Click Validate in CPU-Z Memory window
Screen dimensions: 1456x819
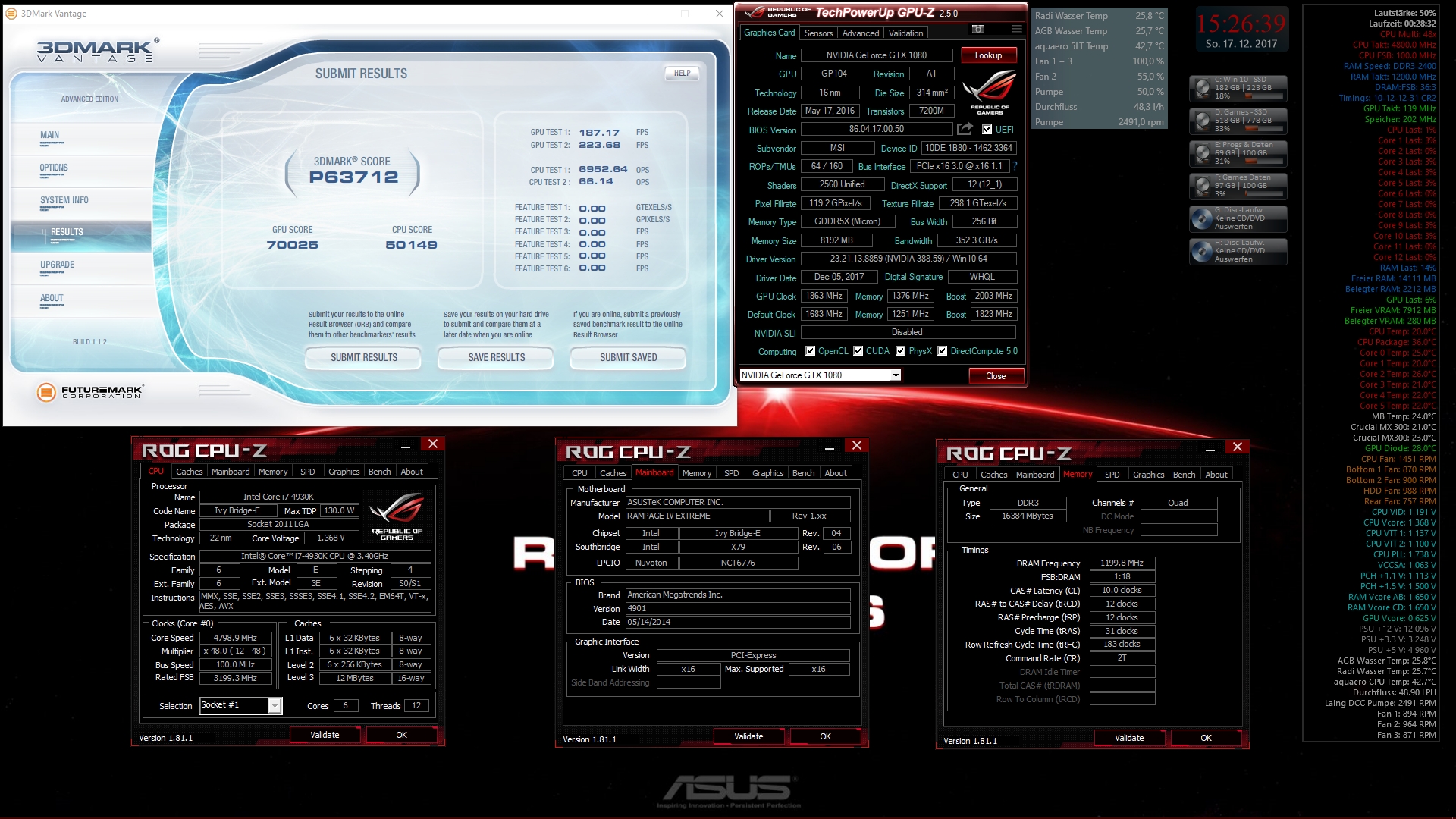(1129, 738)
